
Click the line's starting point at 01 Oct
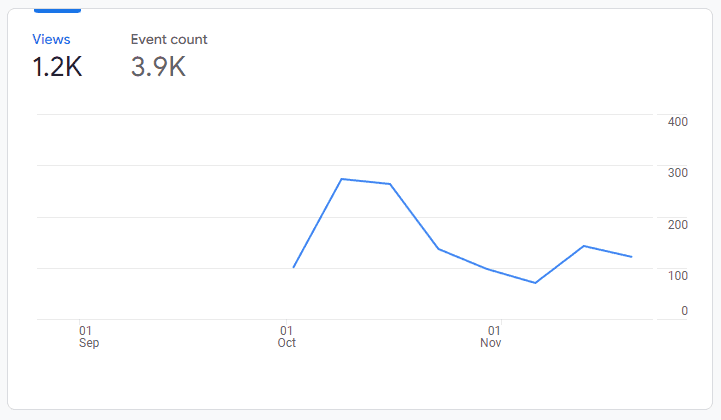293,268
